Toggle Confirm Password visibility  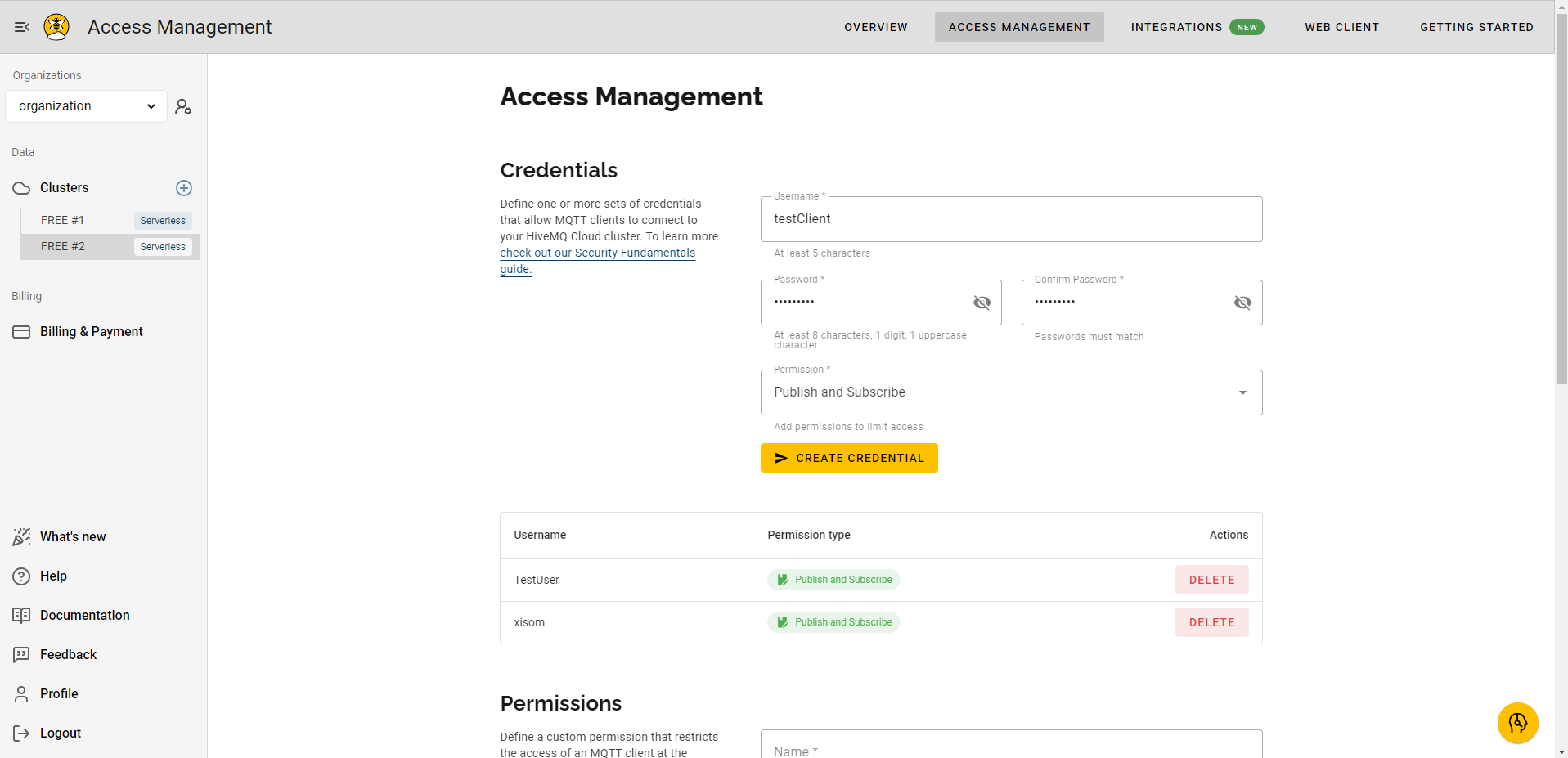(x=1242, y=303)
